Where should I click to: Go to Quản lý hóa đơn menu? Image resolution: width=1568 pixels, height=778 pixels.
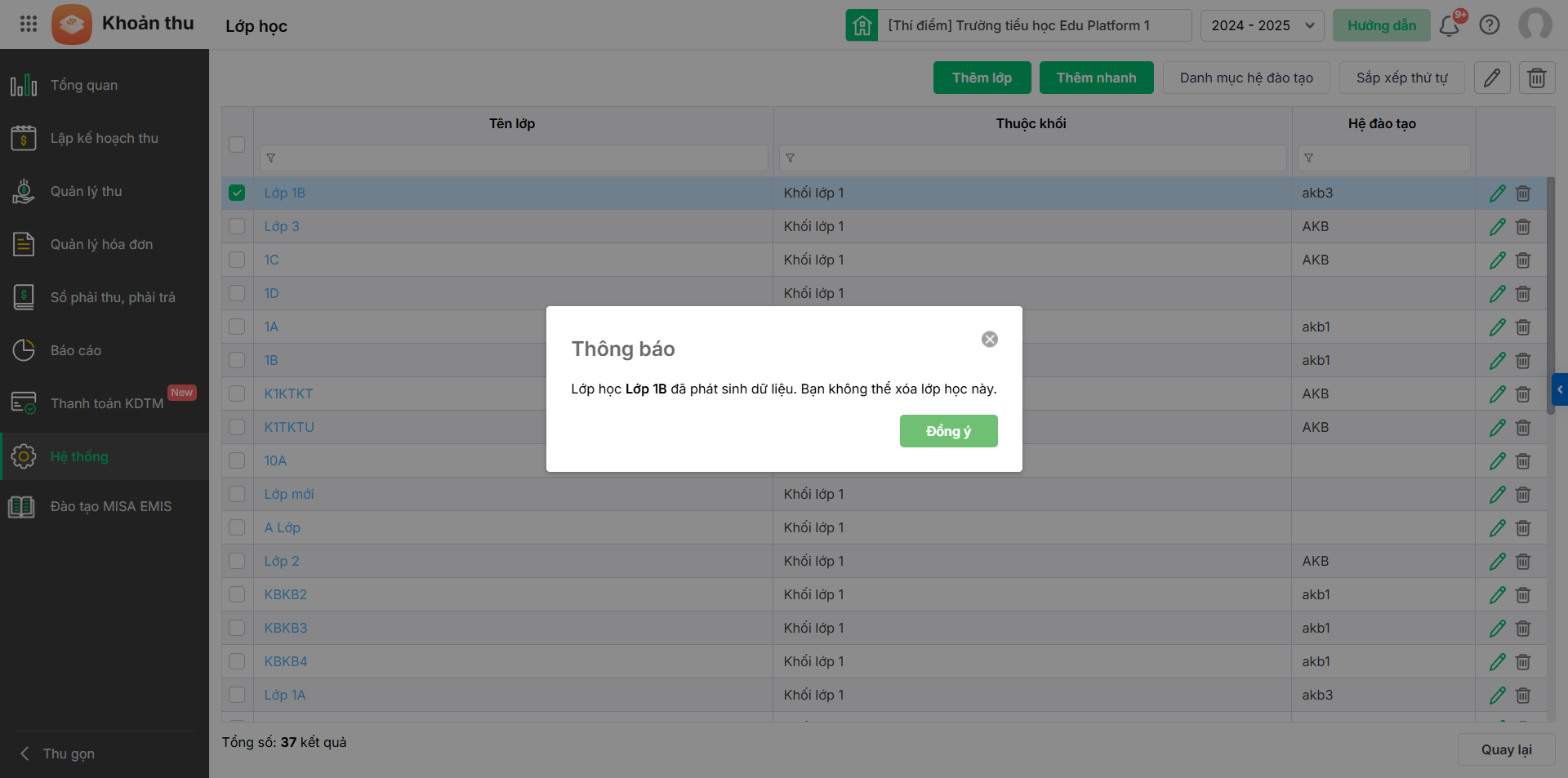(x=101, y=244)
